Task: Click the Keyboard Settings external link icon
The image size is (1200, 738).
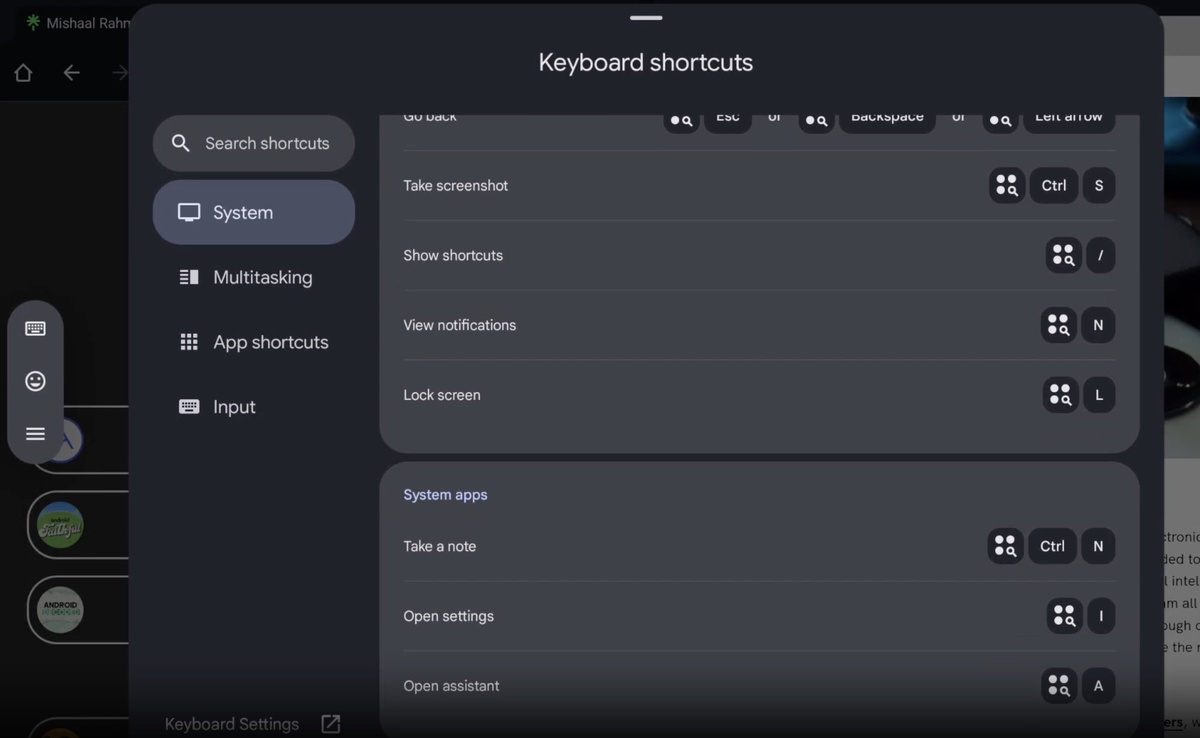Action: [330, 724]
